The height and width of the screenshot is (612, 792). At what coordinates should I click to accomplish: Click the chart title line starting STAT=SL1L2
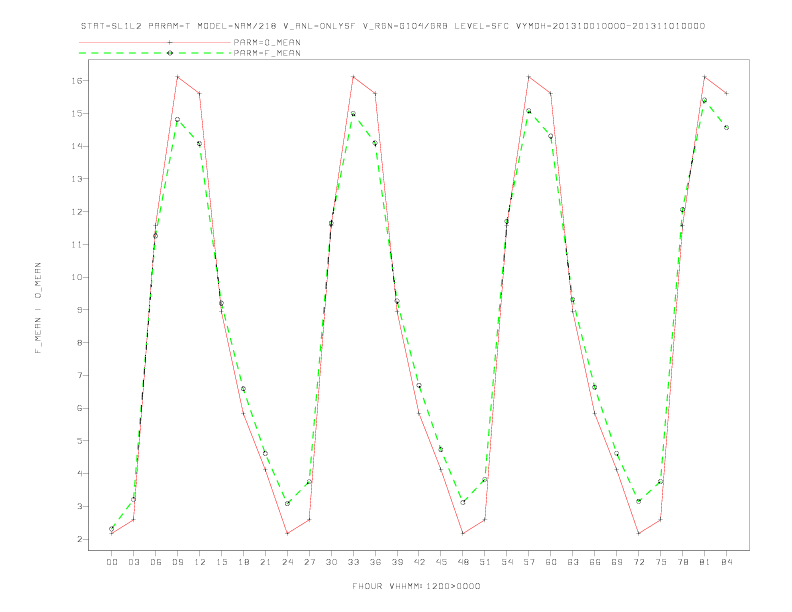392,26
